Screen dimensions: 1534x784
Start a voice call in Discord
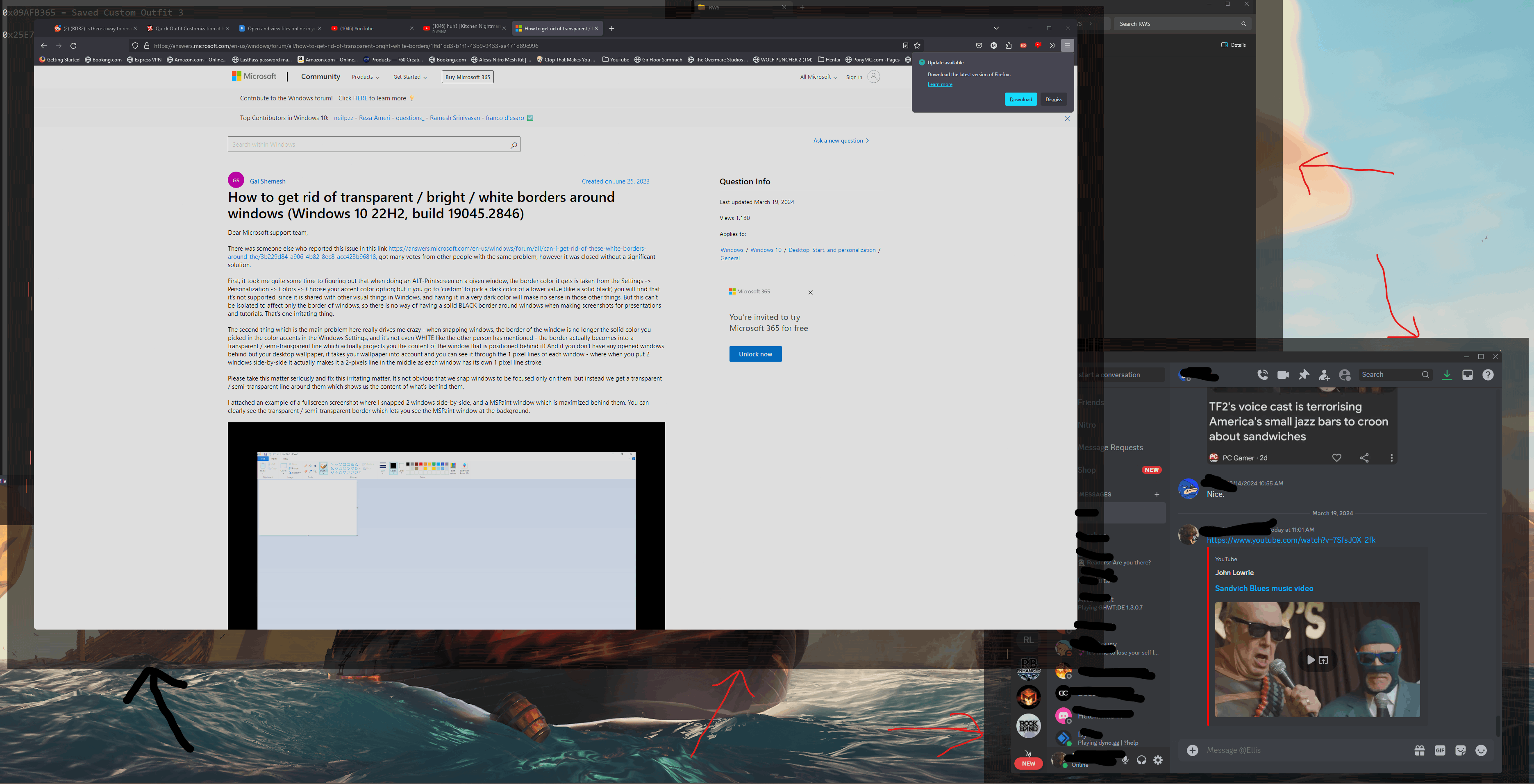click(1262, 374)
